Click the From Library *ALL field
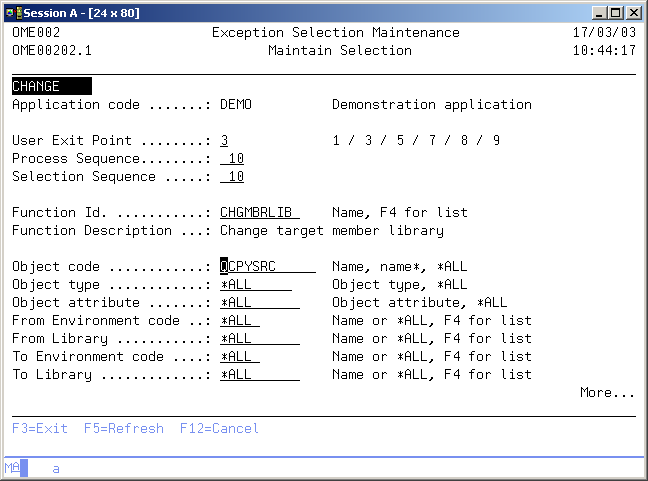The height and width of the screenshot is (481, 648). point(259,339)
